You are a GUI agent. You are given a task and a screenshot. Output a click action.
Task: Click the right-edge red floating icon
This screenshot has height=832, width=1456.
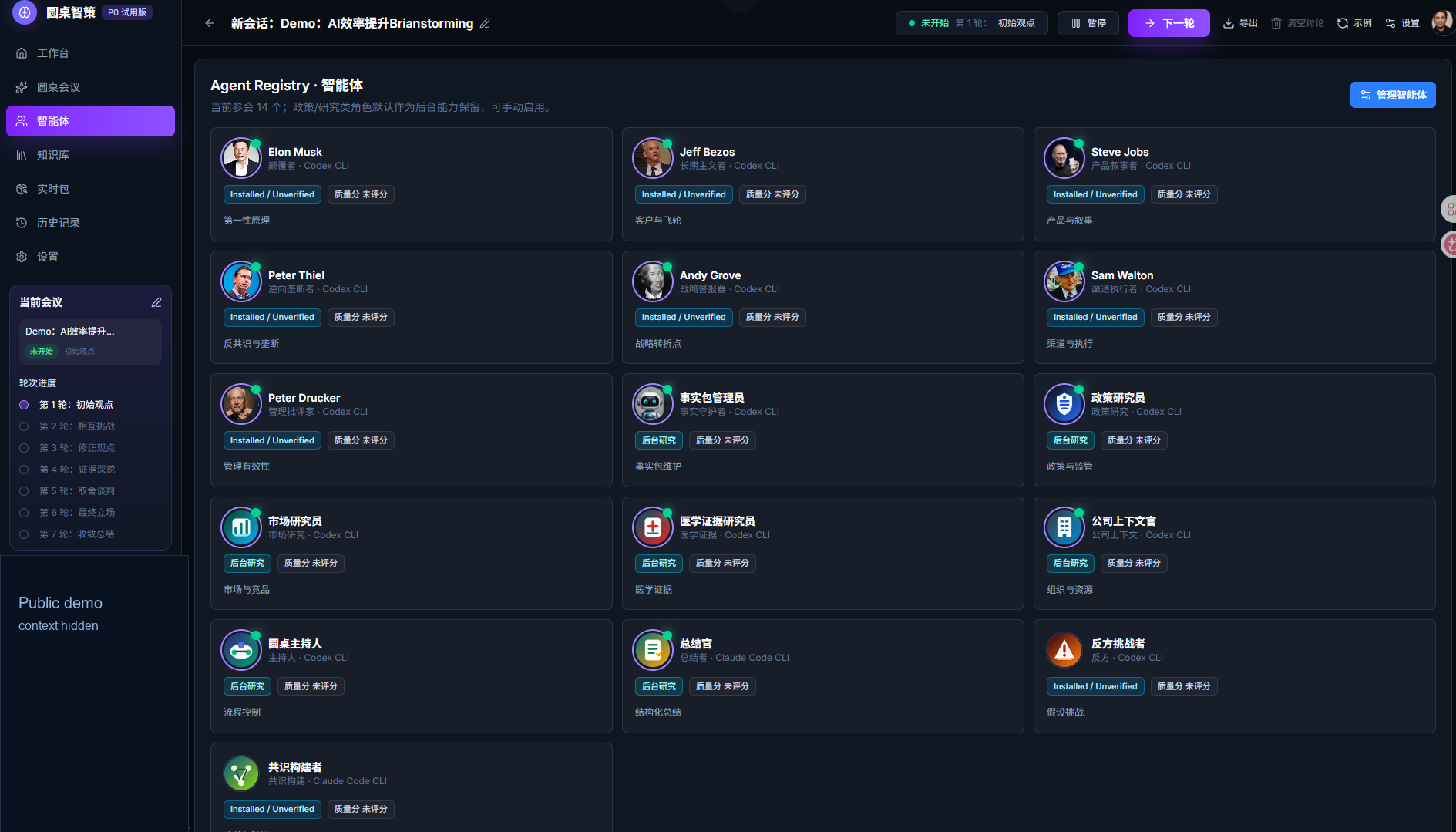pos(1449,245)
